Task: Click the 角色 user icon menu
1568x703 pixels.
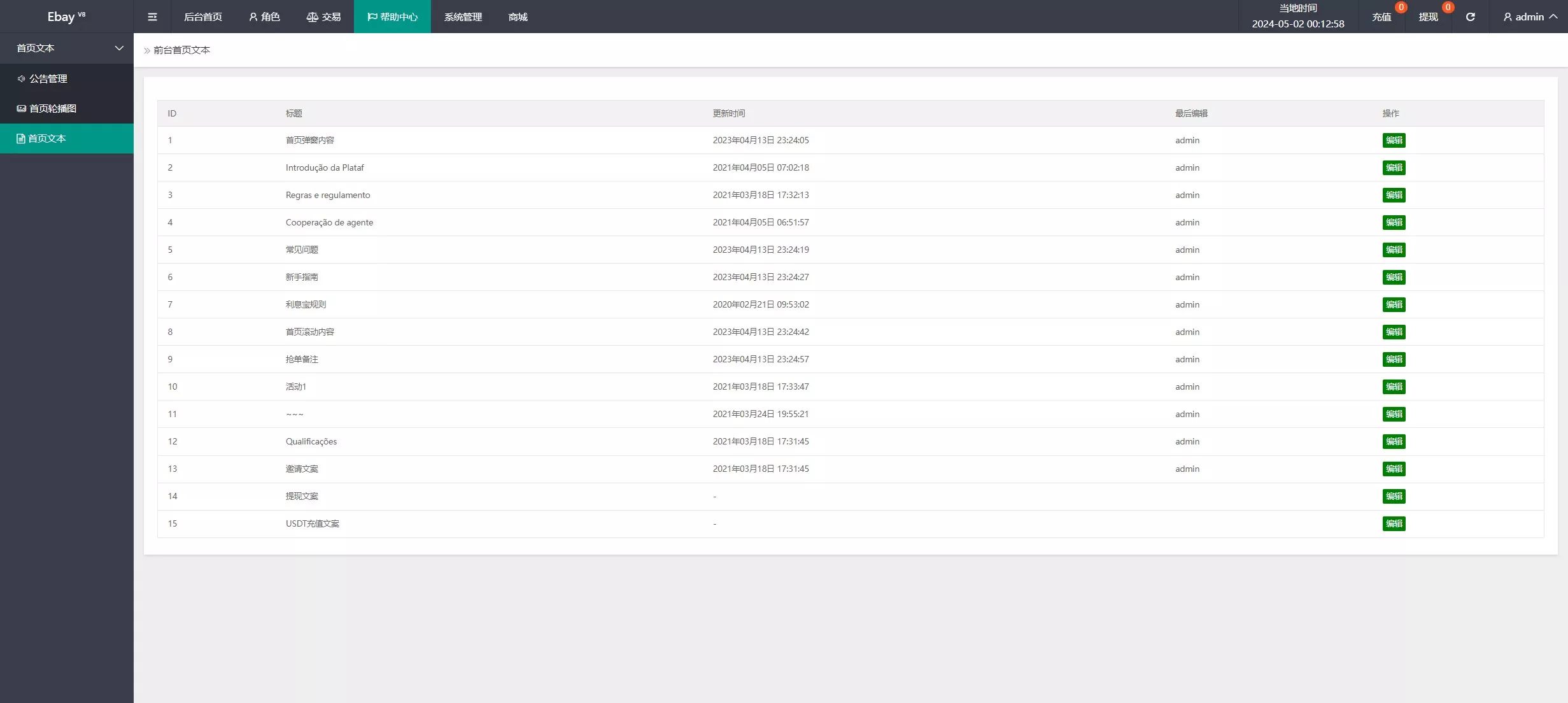Action: coord(264,17)
